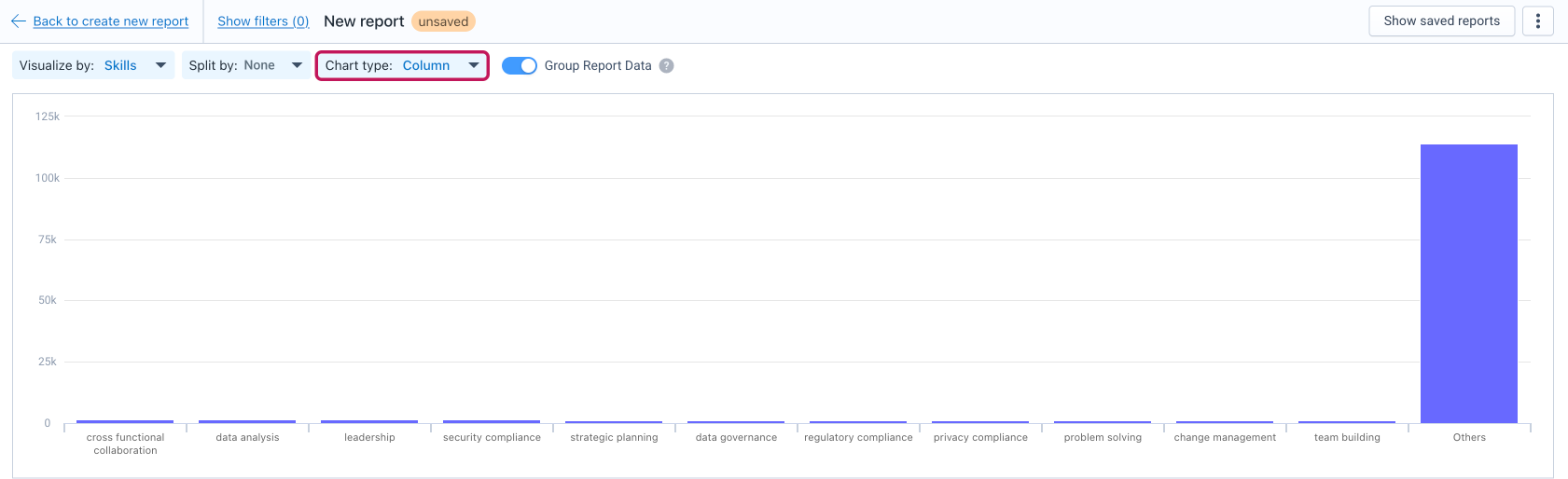Click the Show filters (0) link
Screen dimensions: 1568x479
263,21
